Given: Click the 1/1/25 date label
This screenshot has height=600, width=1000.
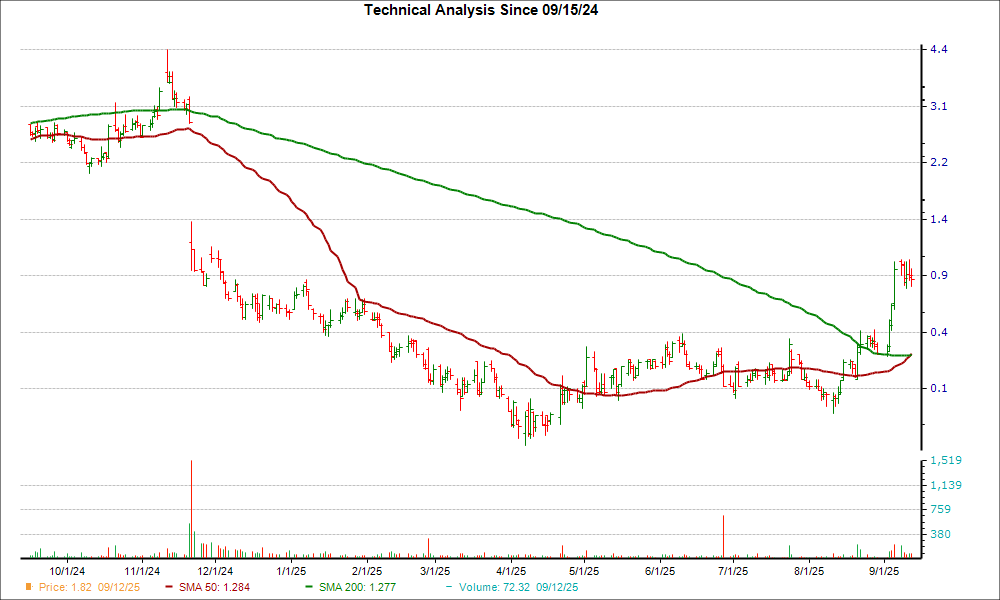Looking at the screenshot, I should [290, 571].
